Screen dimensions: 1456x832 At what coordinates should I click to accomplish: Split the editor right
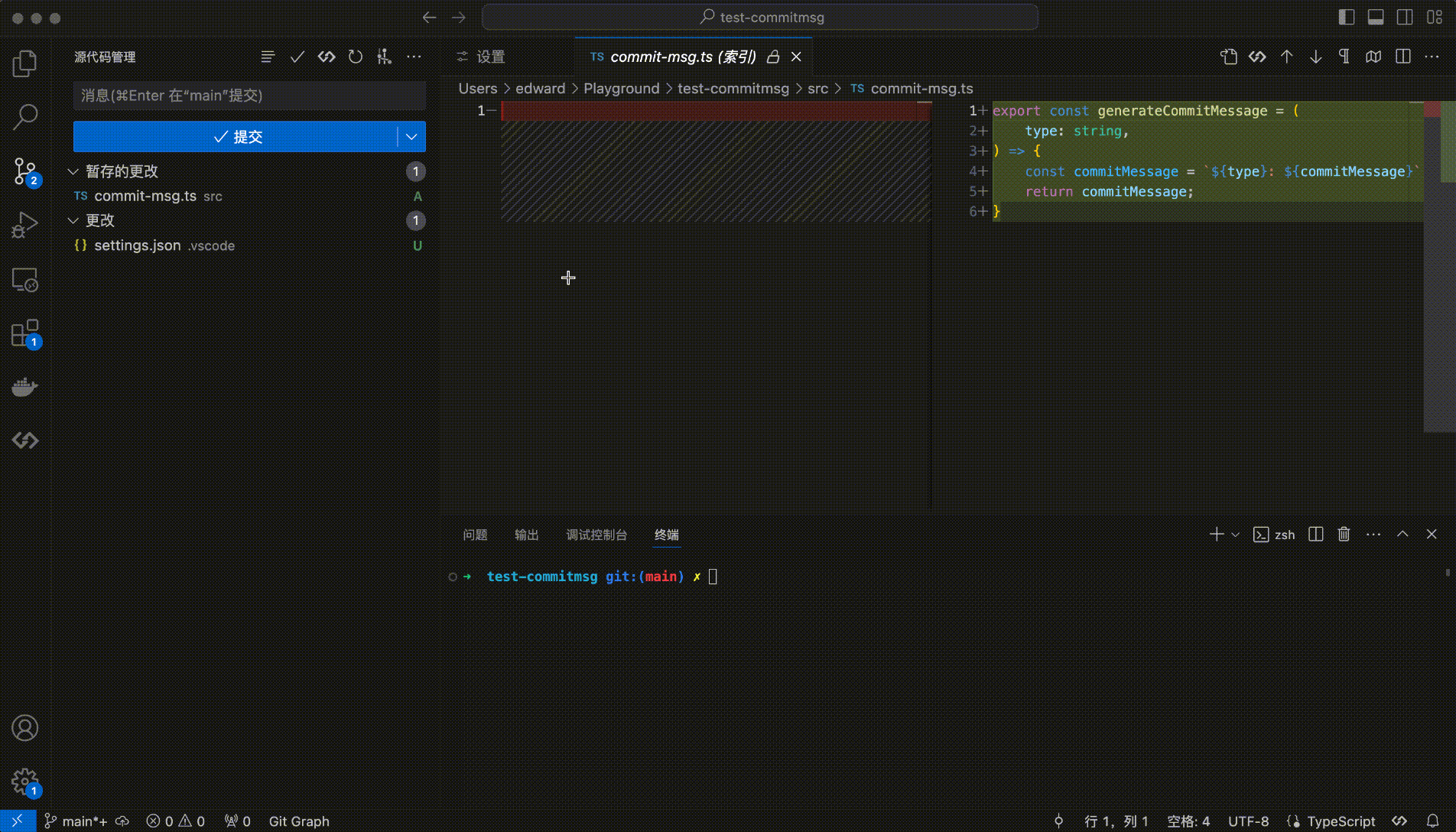1403,57
